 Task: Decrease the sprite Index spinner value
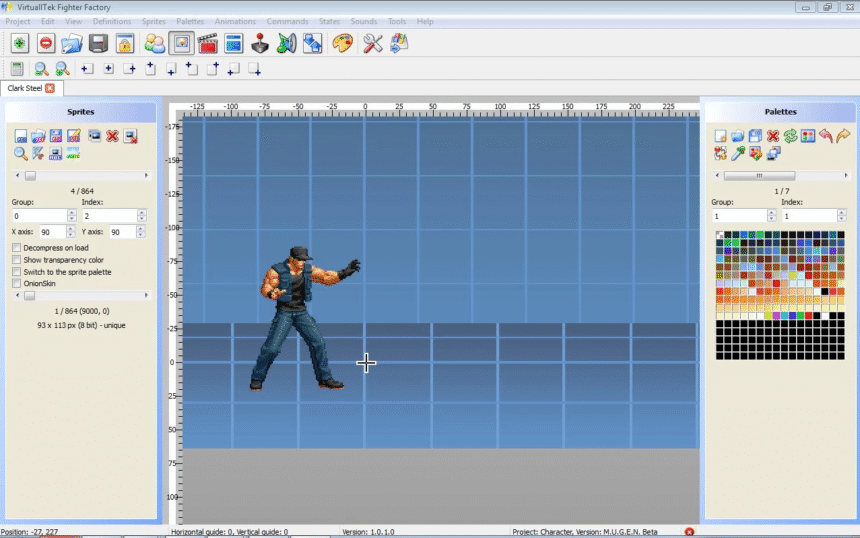tap(142, 219)
